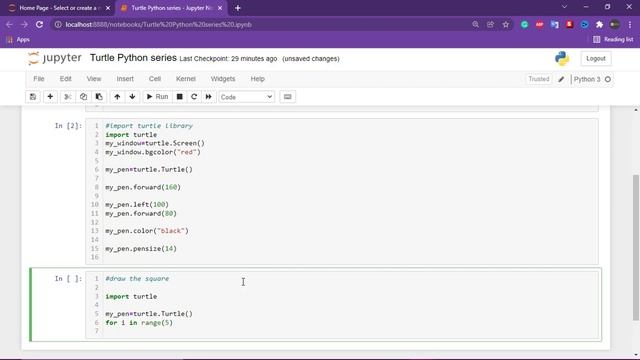Open the browser zoom magnifier icon
Screen dimensions: 640x360
476,24
